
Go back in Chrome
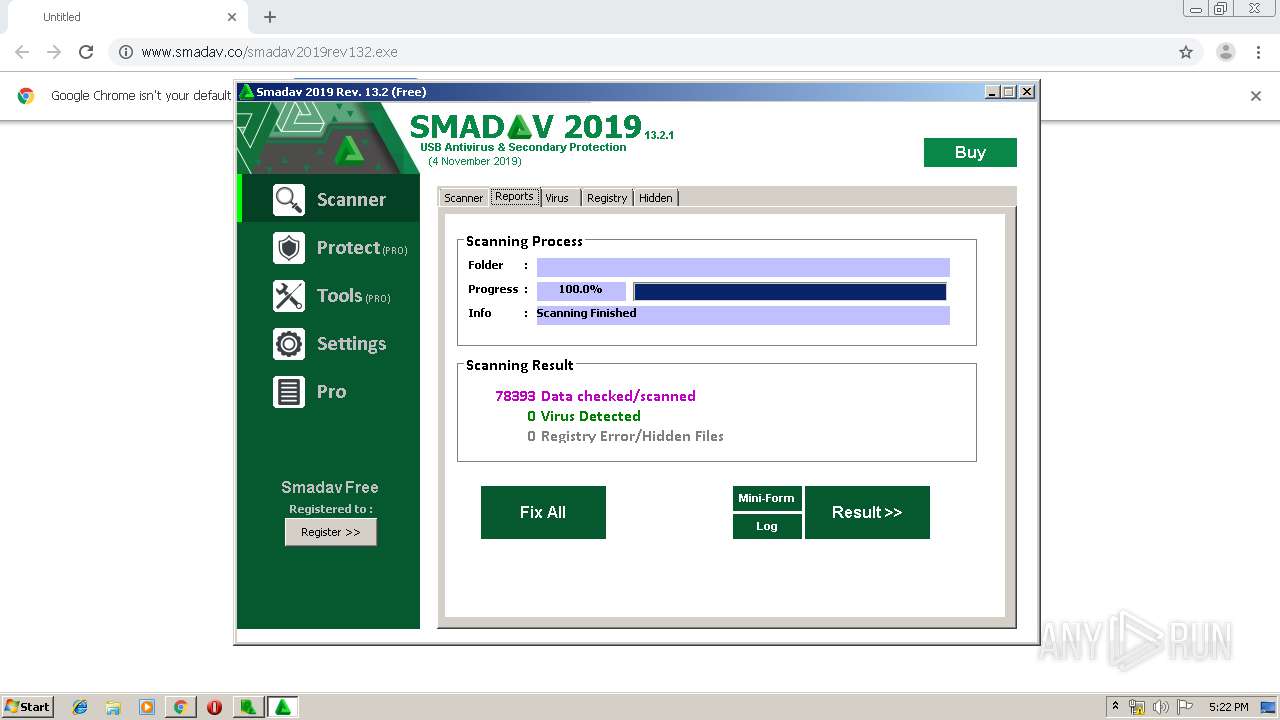click(22, 52)
